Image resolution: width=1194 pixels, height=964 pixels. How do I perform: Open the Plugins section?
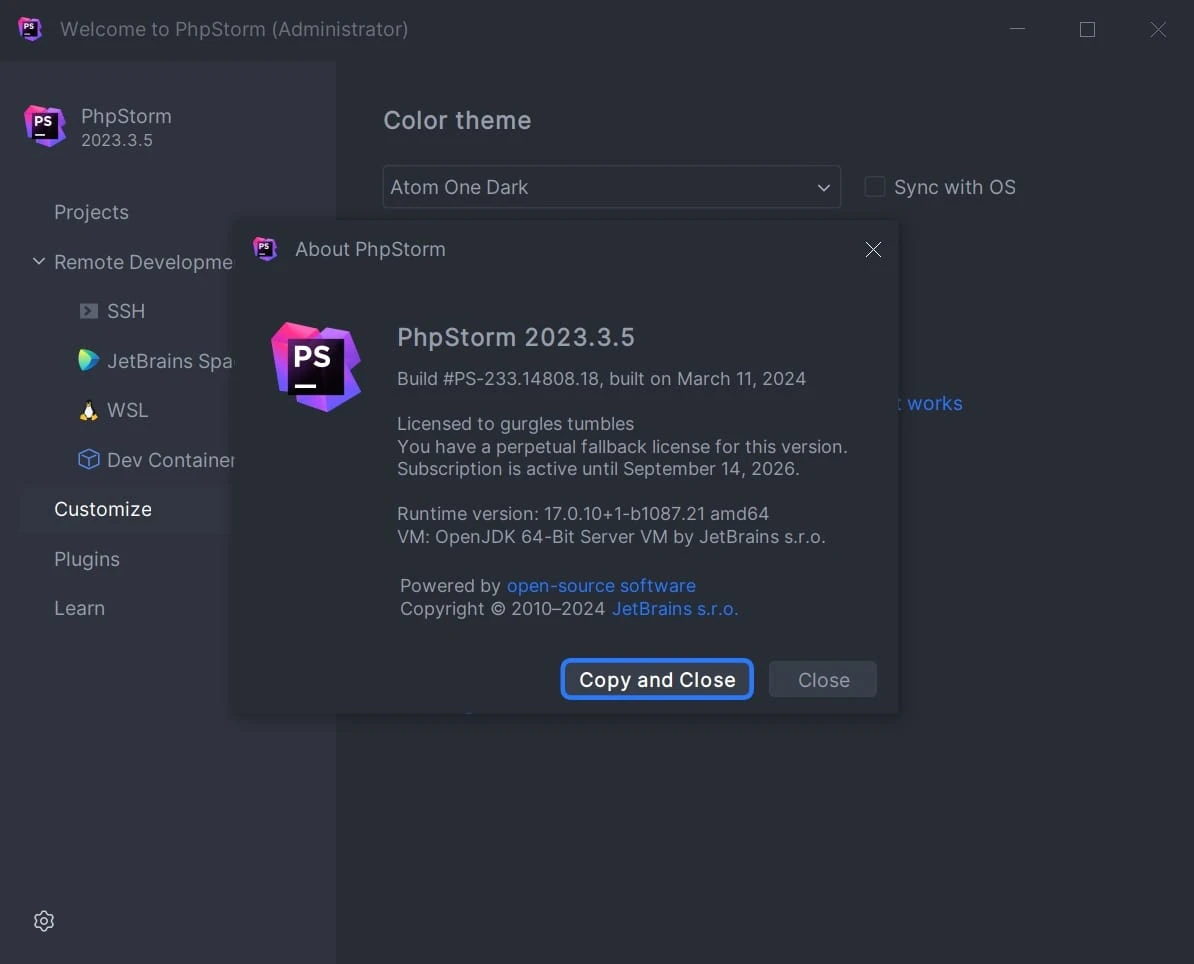pos(86,559)
